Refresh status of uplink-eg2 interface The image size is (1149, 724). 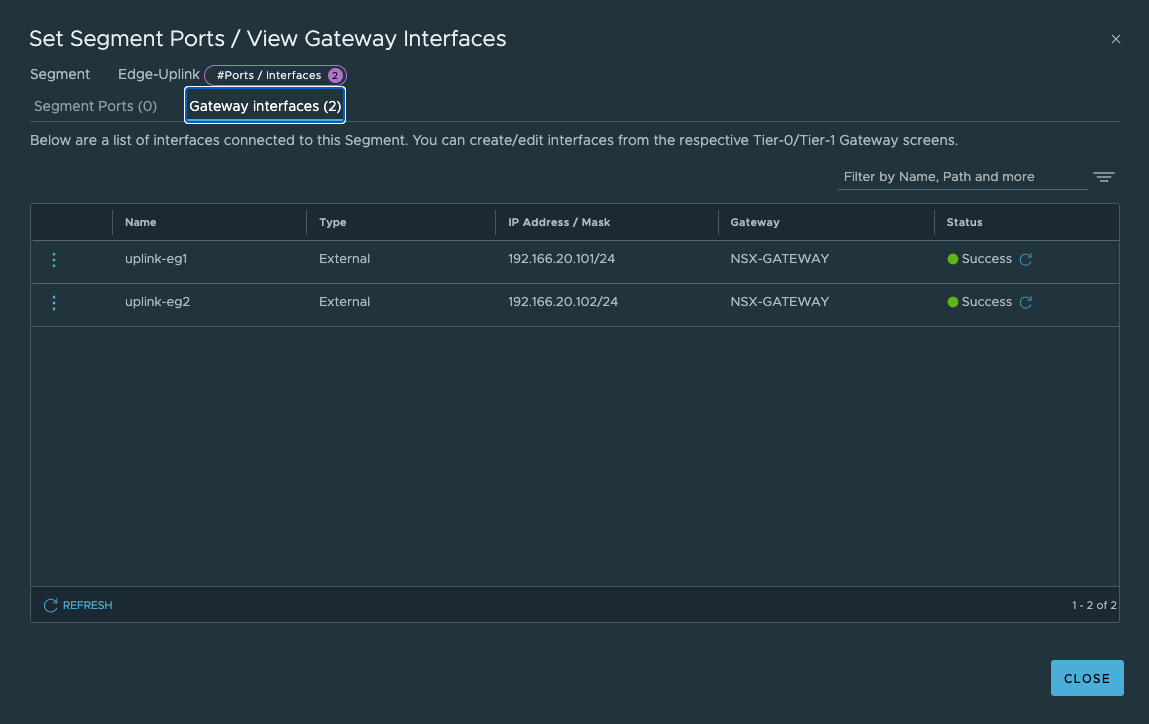point(1026,303)
